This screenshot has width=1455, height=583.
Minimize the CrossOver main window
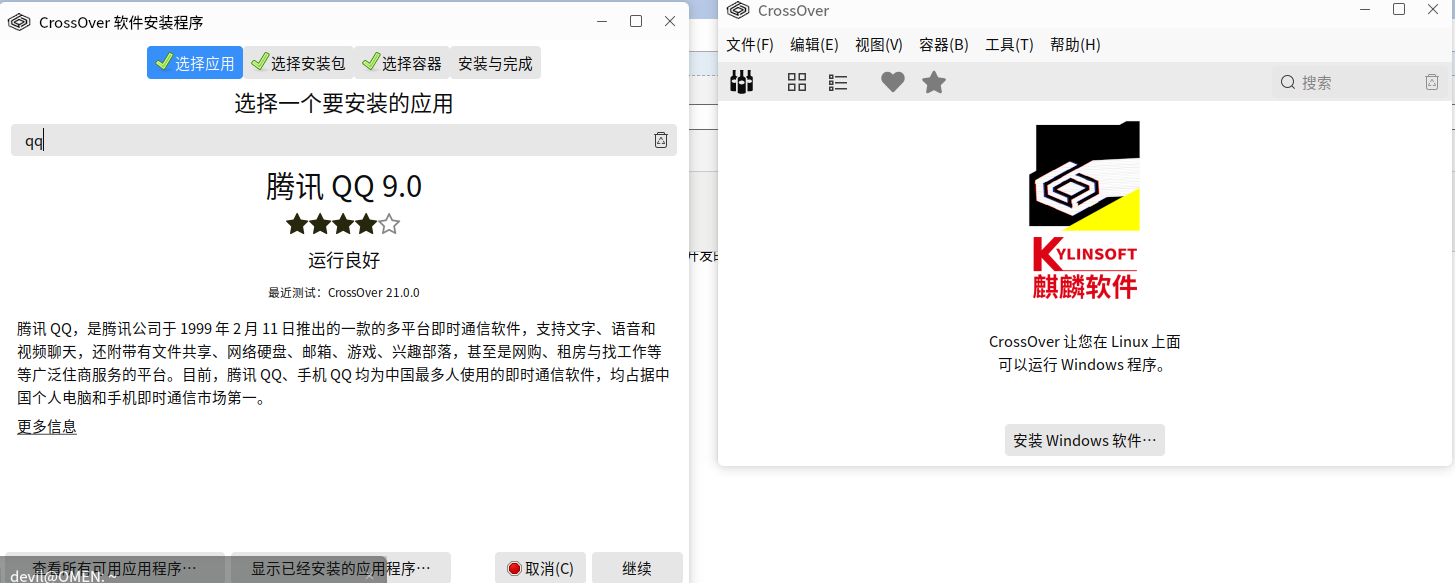(1364, 9)
